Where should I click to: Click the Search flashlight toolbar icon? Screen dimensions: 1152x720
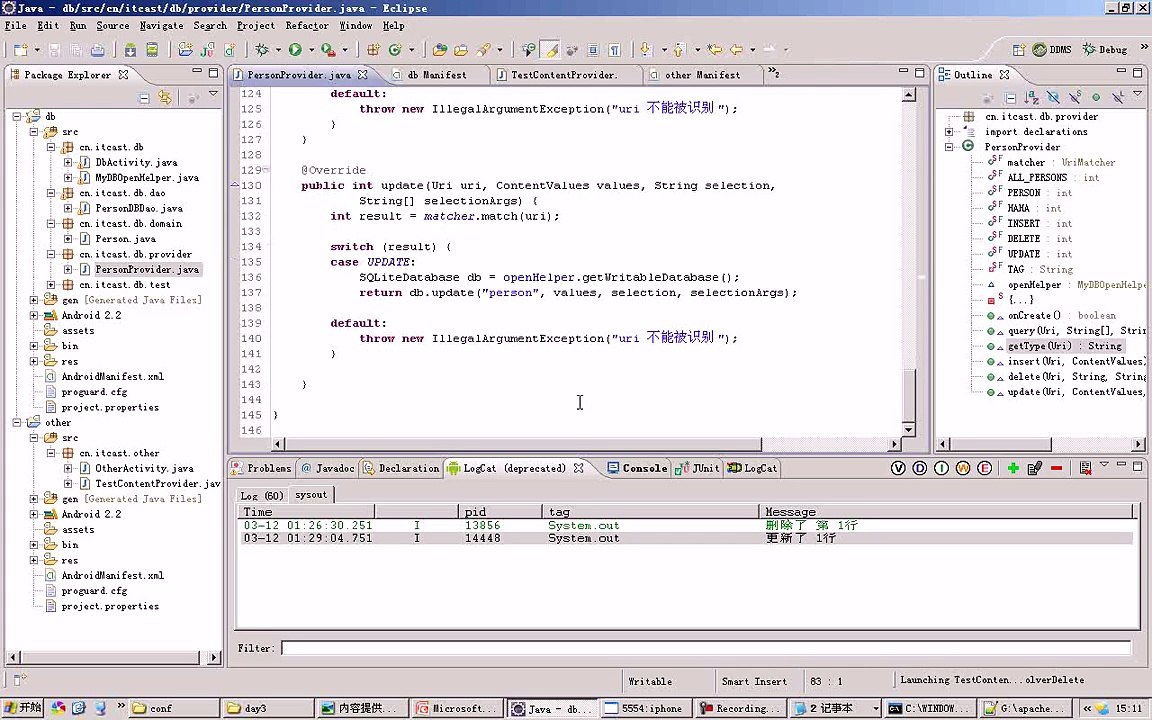point(483,49)
